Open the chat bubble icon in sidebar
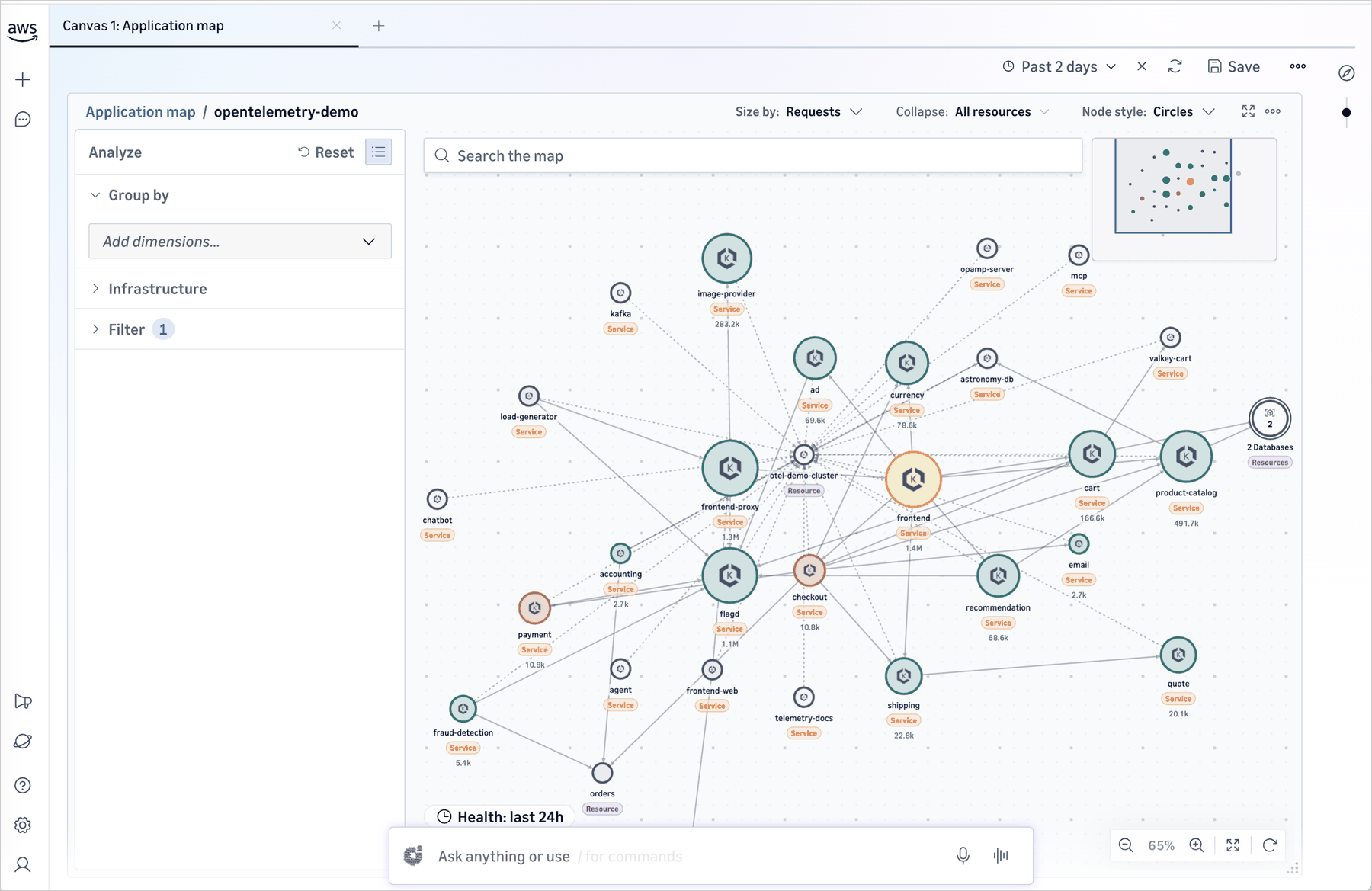Image resolution: width=1372 pixels, height=891 pixels. [x=23, y=120]
